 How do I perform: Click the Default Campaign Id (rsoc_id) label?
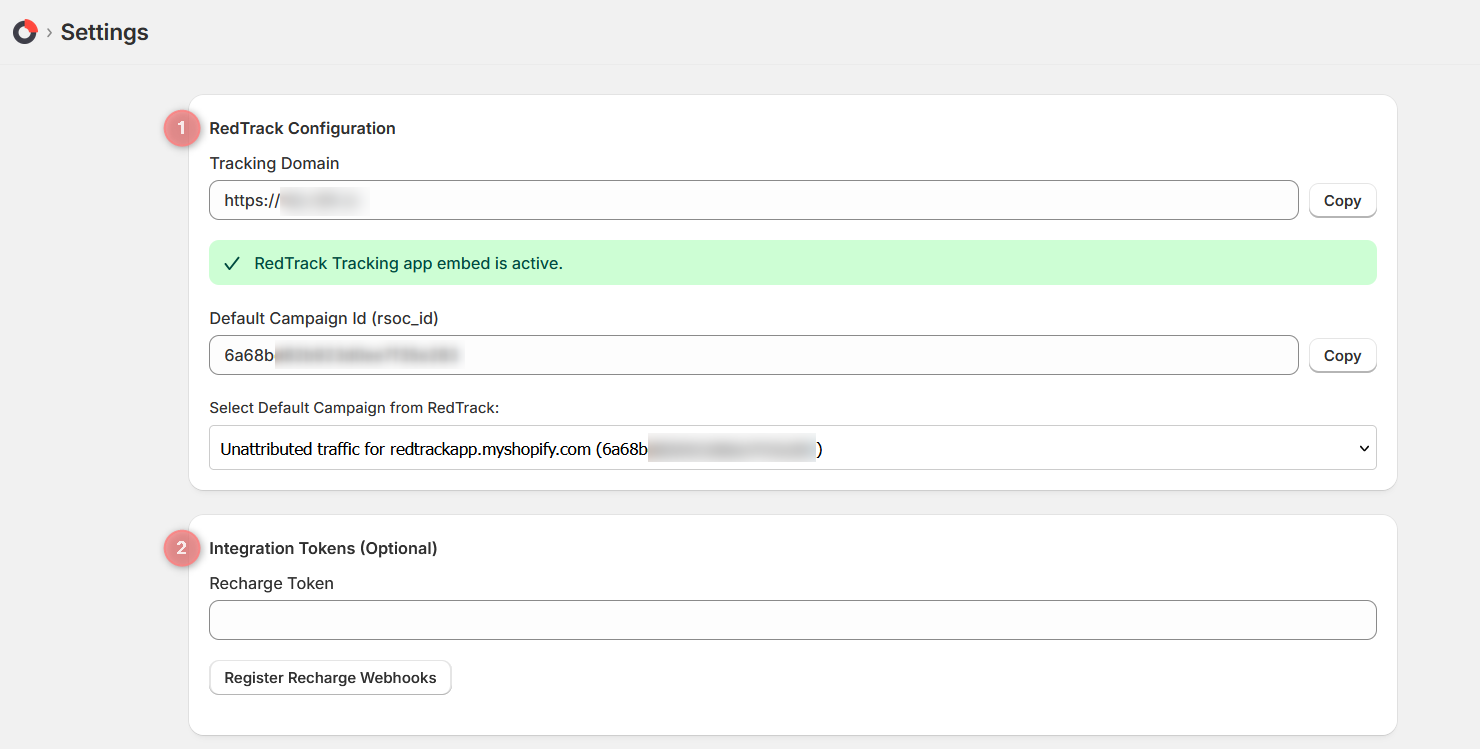(x=324, y=318)
